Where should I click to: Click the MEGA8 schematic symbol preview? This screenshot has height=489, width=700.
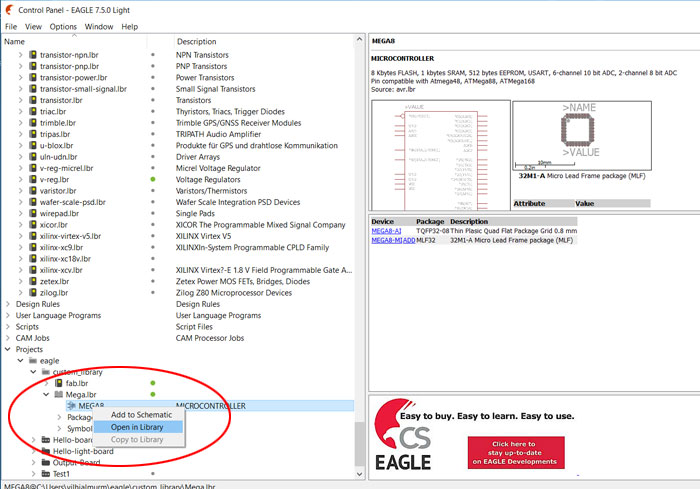(441, 155)
